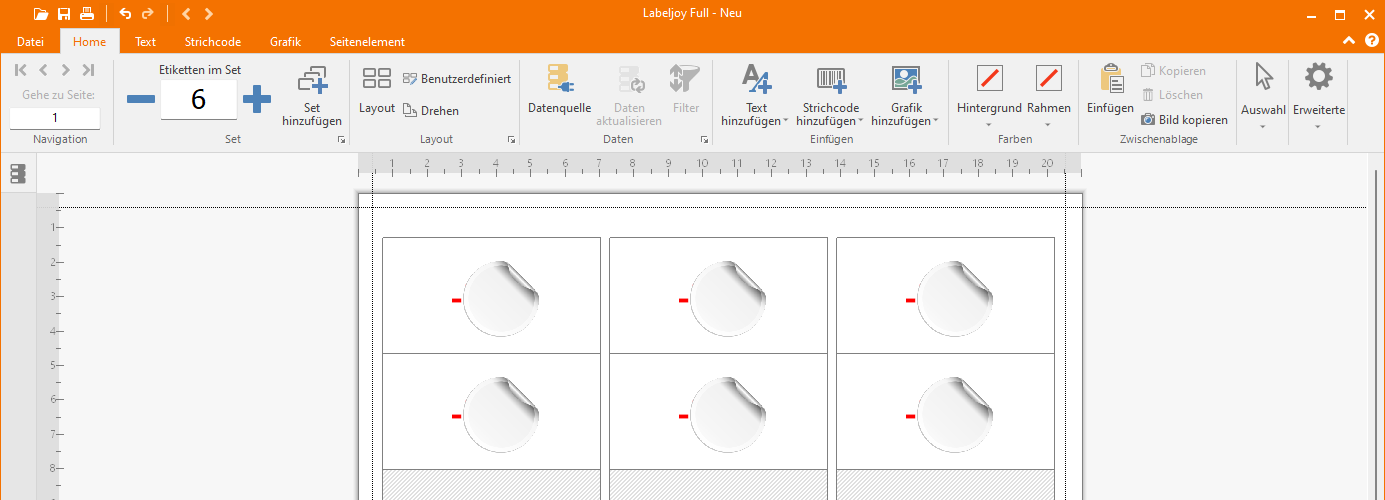
Task: Open Rahmen color dropdown arrow
Action: pyautogui.click(x=1049, y=126)
